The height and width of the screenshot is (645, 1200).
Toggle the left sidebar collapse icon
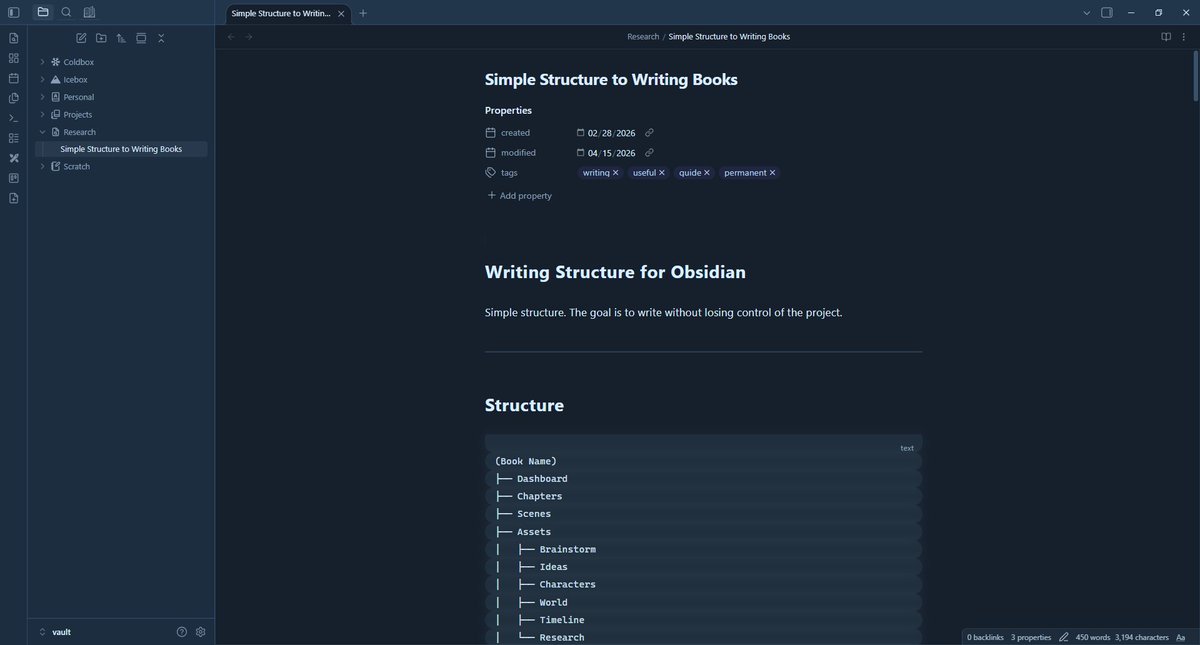(x=14, y=12)
